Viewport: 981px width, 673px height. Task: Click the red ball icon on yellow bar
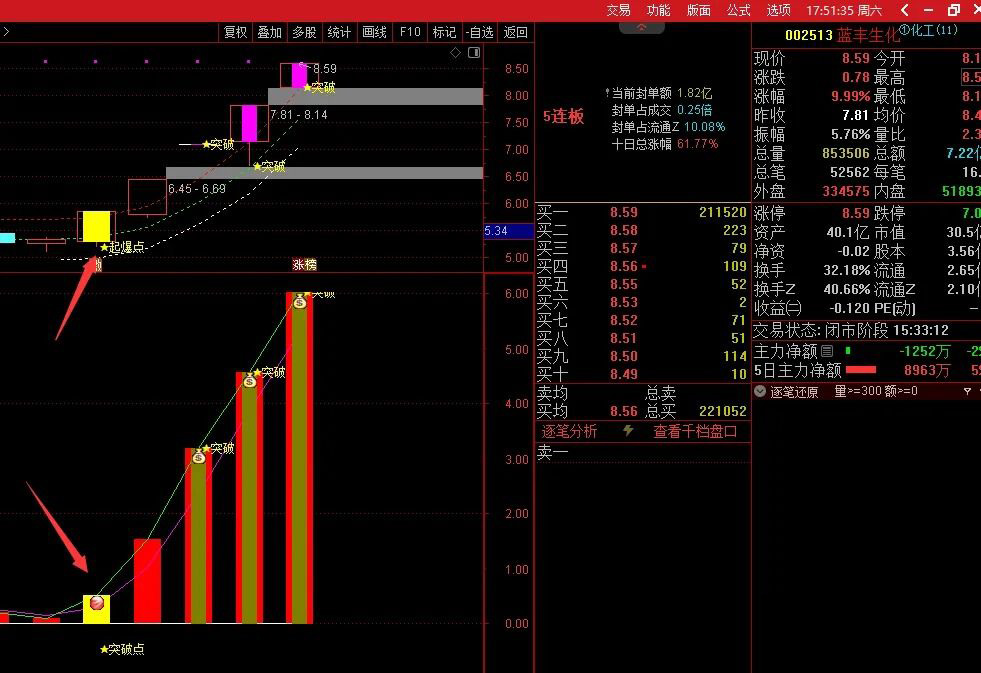click(x=96, y=603)
